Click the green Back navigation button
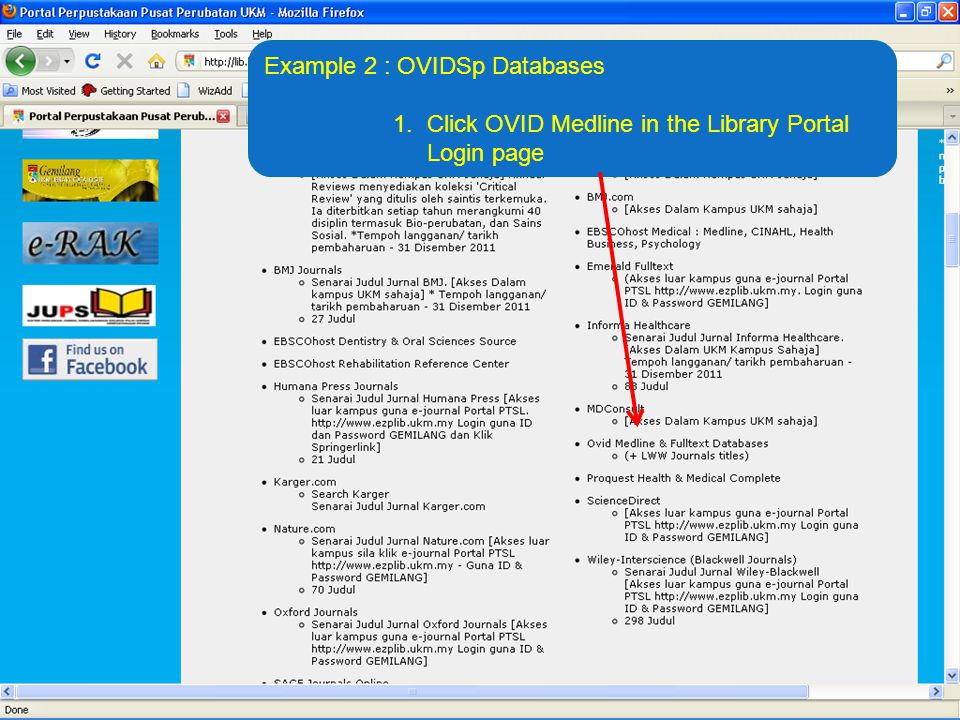The width and height of the screenshot is (960, 720). click(20, 61)
